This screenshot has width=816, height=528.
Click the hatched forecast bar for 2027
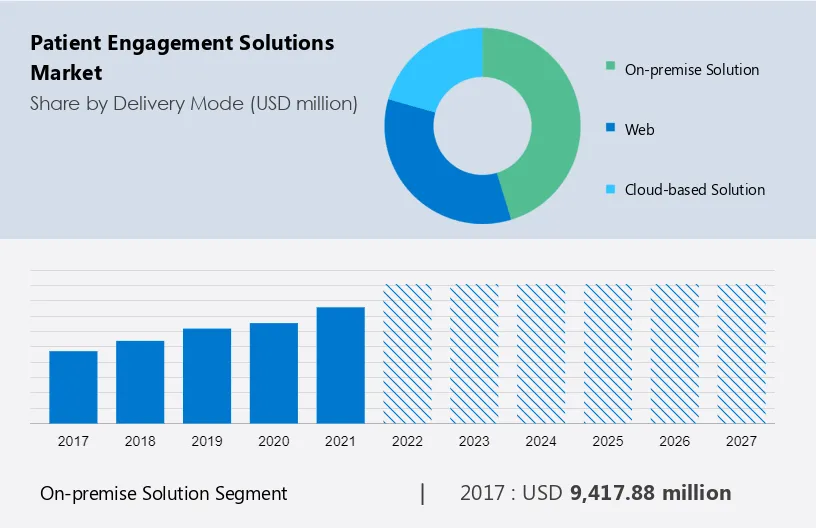(x=742, y=354)
